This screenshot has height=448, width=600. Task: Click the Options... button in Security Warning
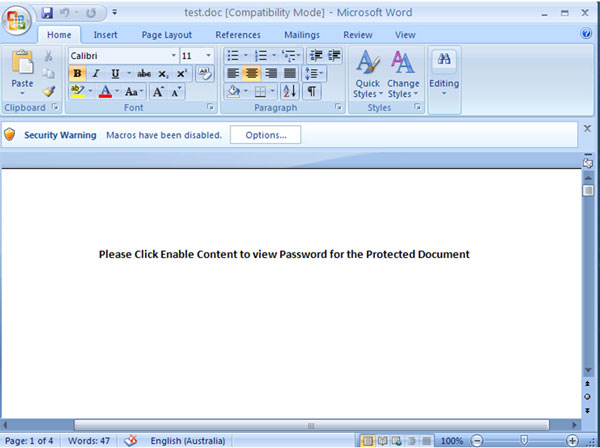265,135
